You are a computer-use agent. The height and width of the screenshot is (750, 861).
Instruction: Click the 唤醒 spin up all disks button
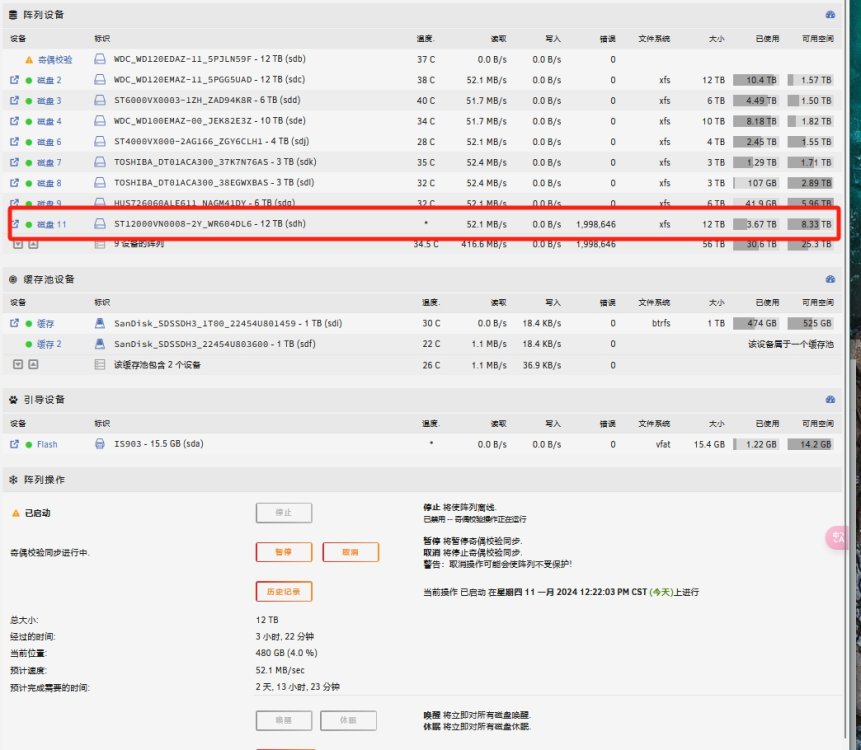pyautogui.click(x=284, y=720)
